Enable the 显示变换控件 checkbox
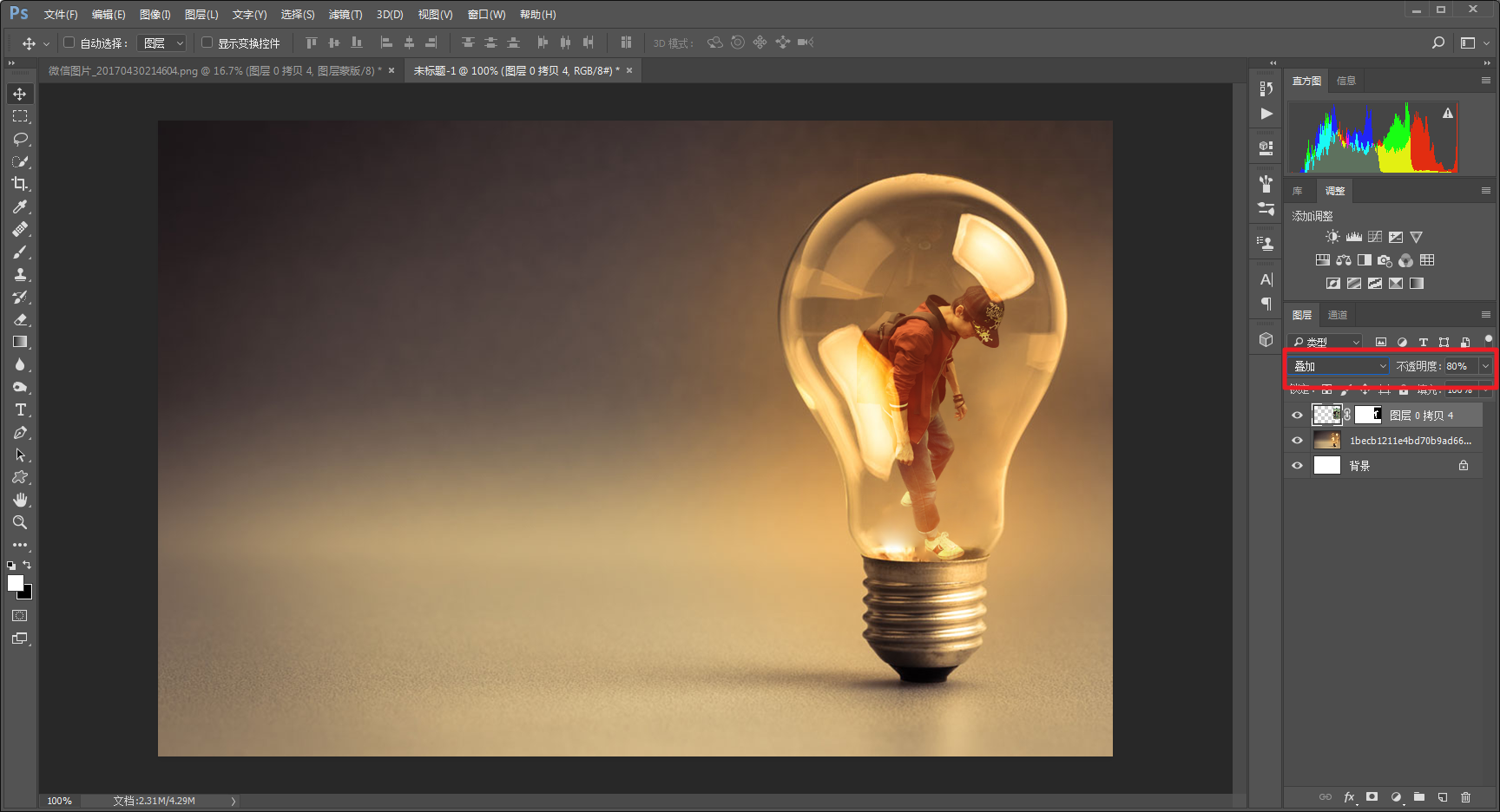 [x=207, y=43]
